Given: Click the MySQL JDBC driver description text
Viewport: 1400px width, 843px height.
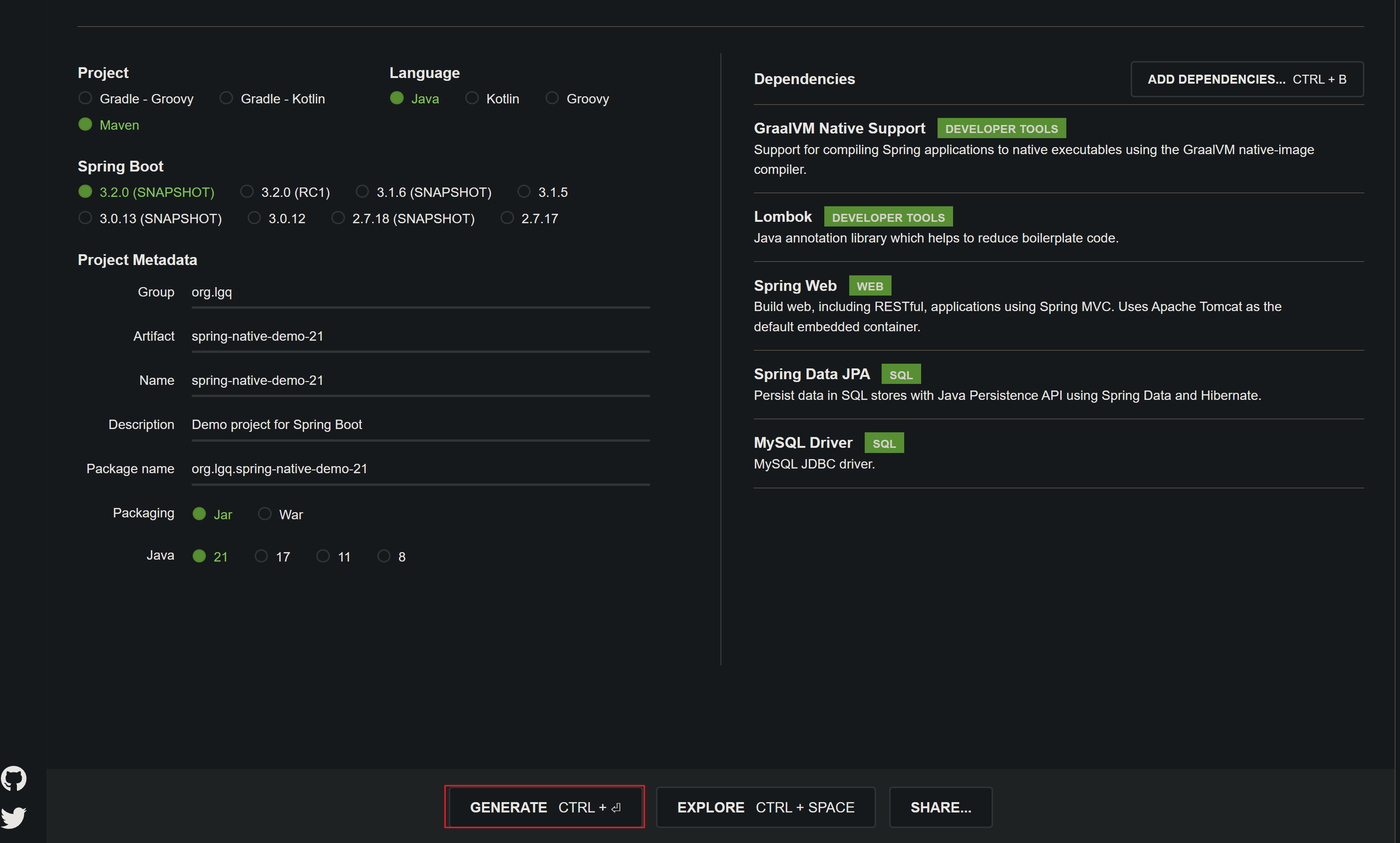Looking at the screenshot, I should point(814,464).
